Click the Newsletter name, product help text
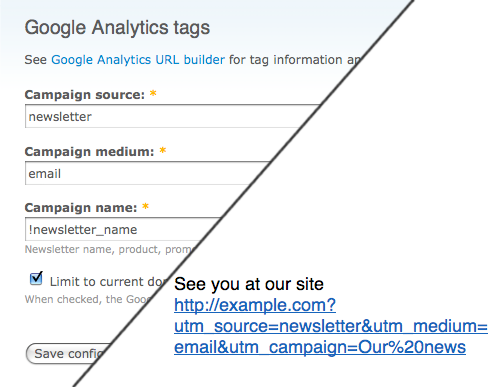 (109, 249)
